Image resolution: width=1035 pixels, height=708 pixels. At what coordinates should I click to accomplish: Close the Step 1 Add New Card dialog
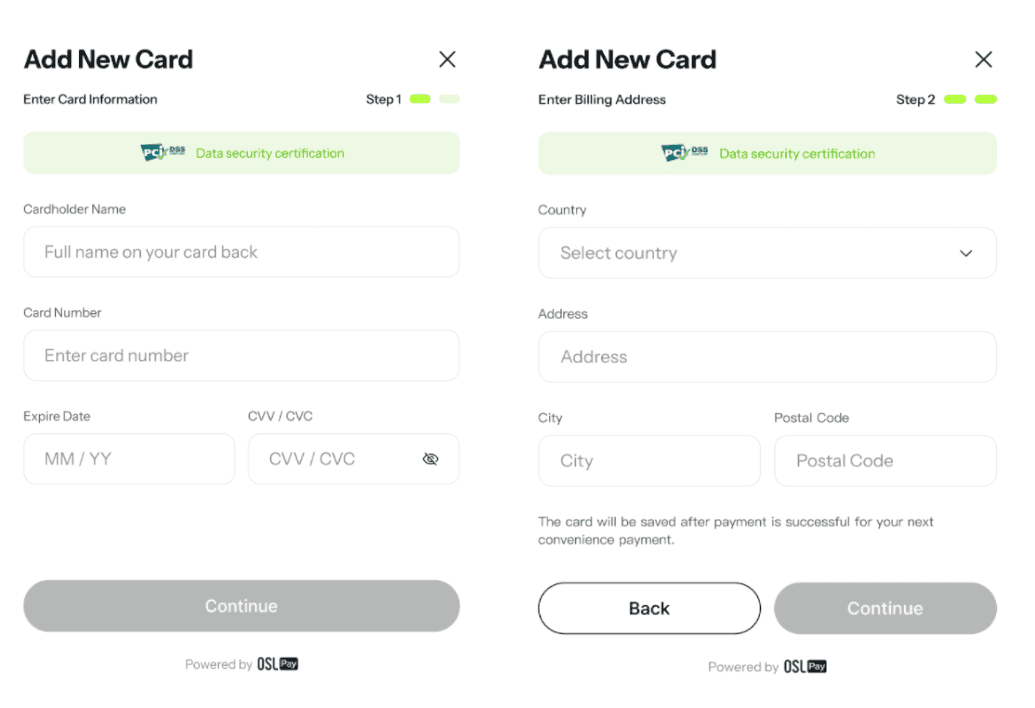click(x=447, y=59)
